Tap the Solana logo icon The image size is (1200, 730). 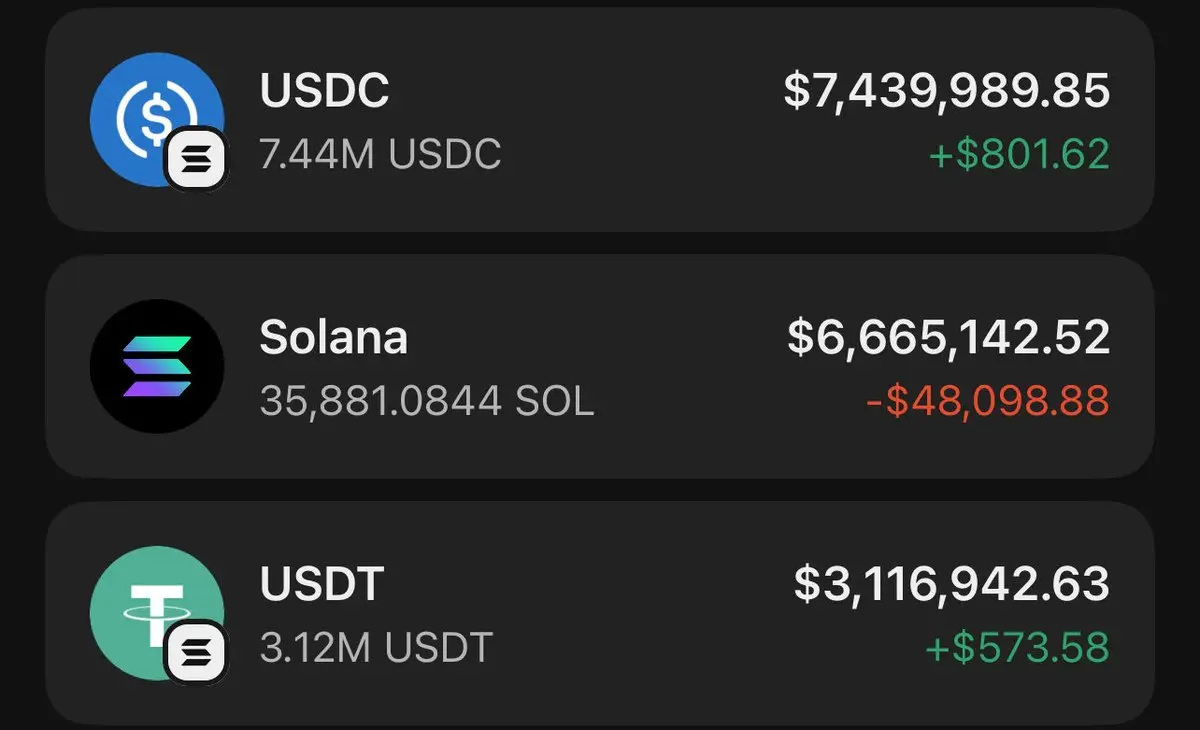pos(156,366)
